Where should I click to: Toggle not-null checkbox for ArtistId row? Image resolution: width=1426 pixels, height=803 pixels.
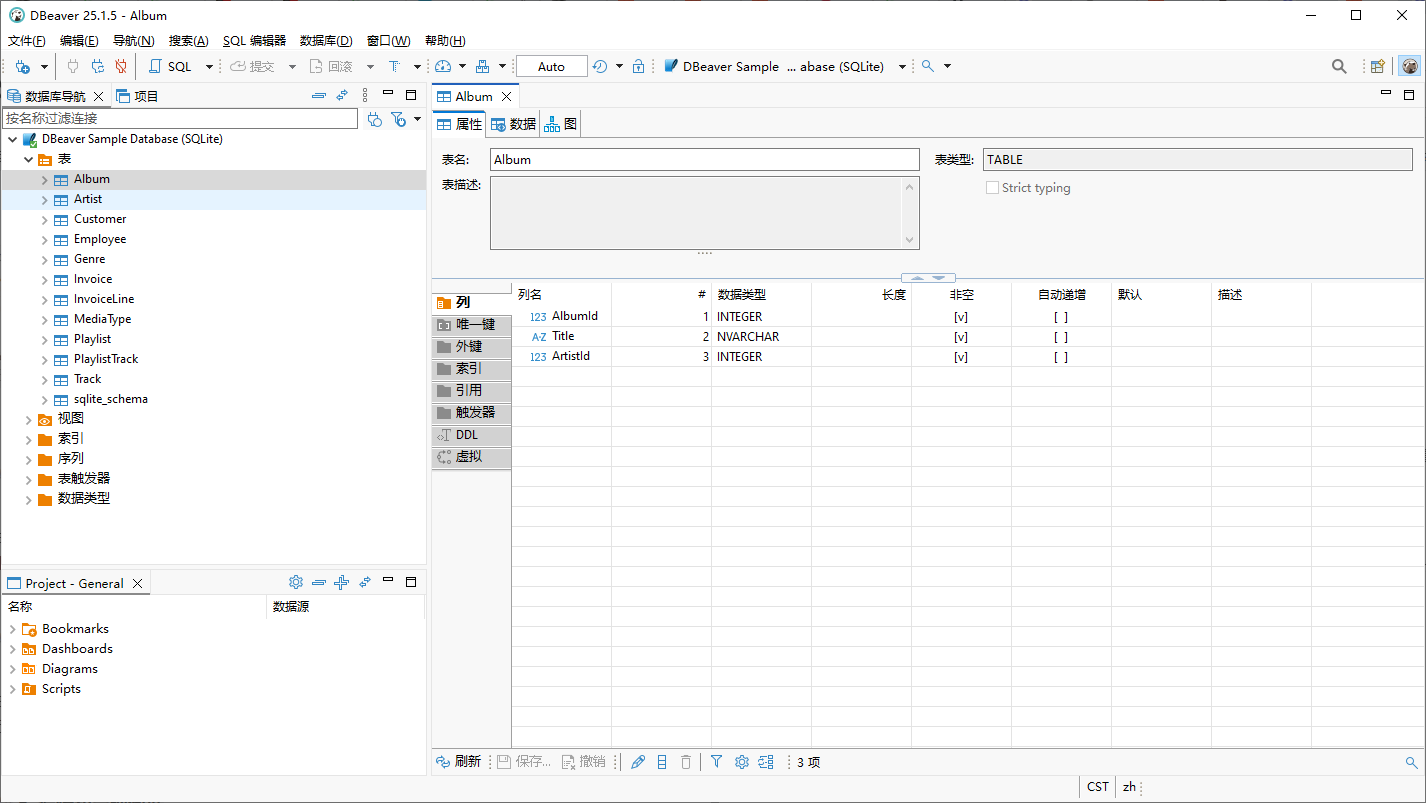[961, 357]
